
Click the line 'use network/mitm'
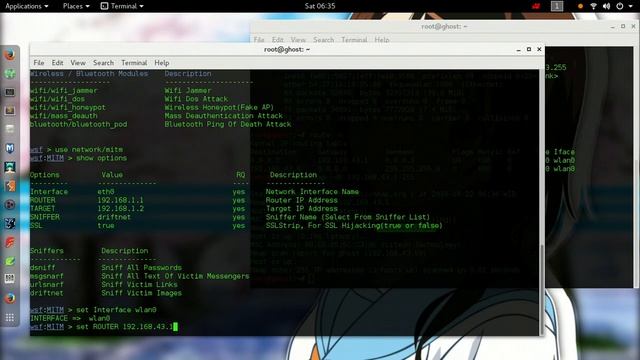[89, 150]
